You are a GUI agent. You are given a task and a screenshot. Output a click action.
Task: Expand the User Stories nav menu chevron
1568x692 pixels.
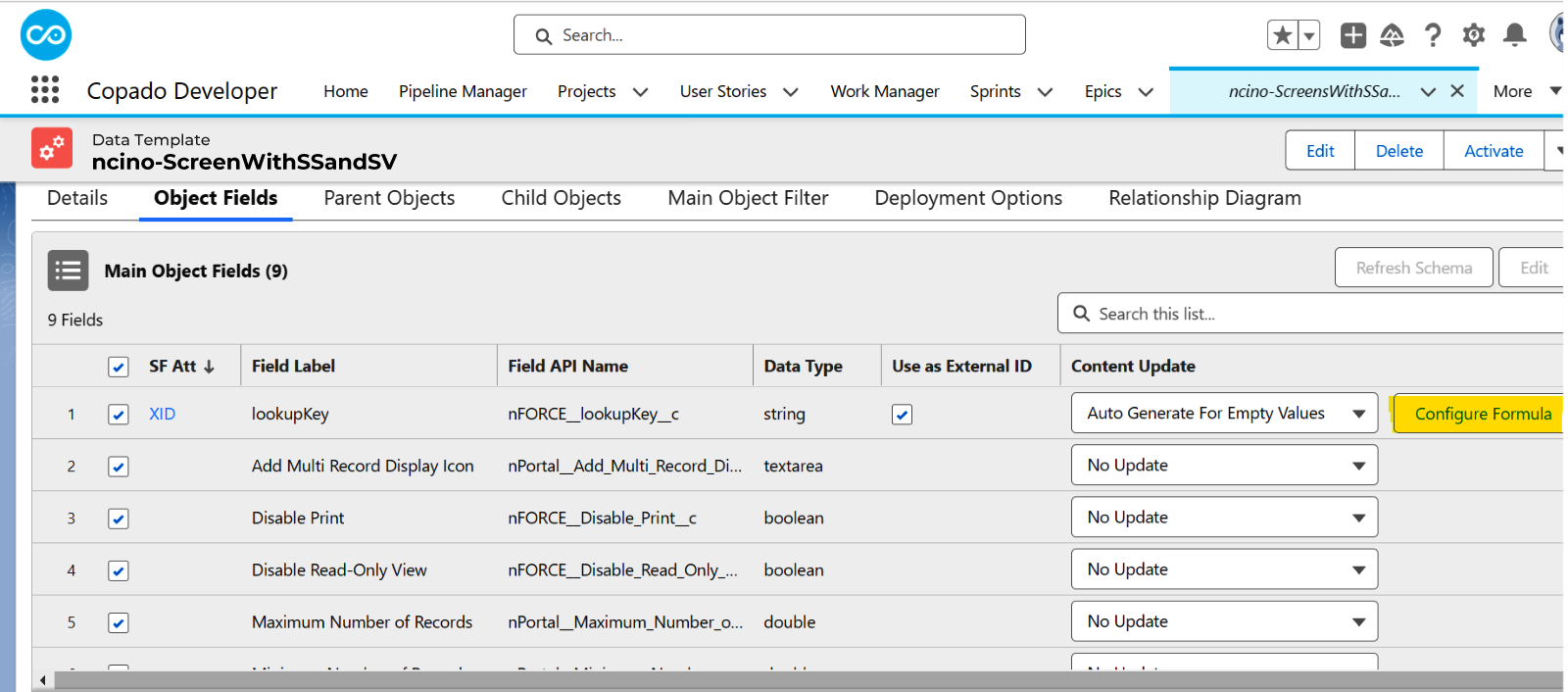pyautogui.click(x=791, y=92)
